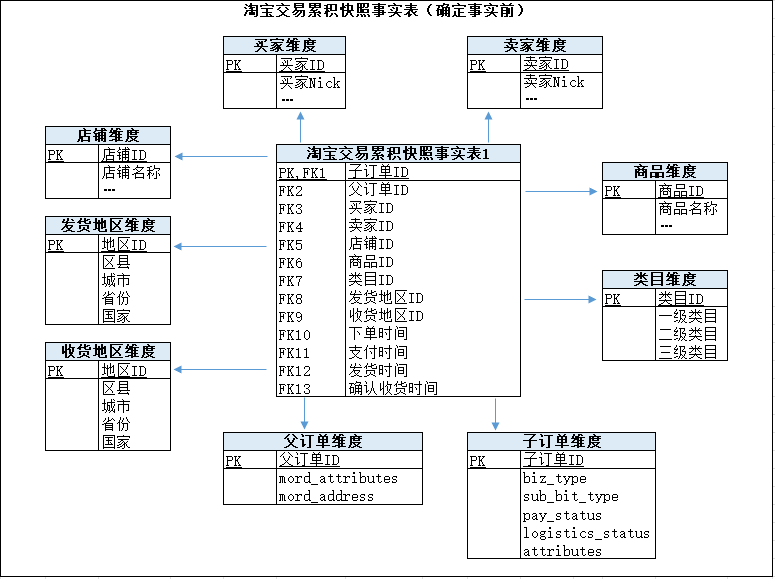Click 买家ID in the fact table
This screenshot has width=775, height=579.
point(371,208)
